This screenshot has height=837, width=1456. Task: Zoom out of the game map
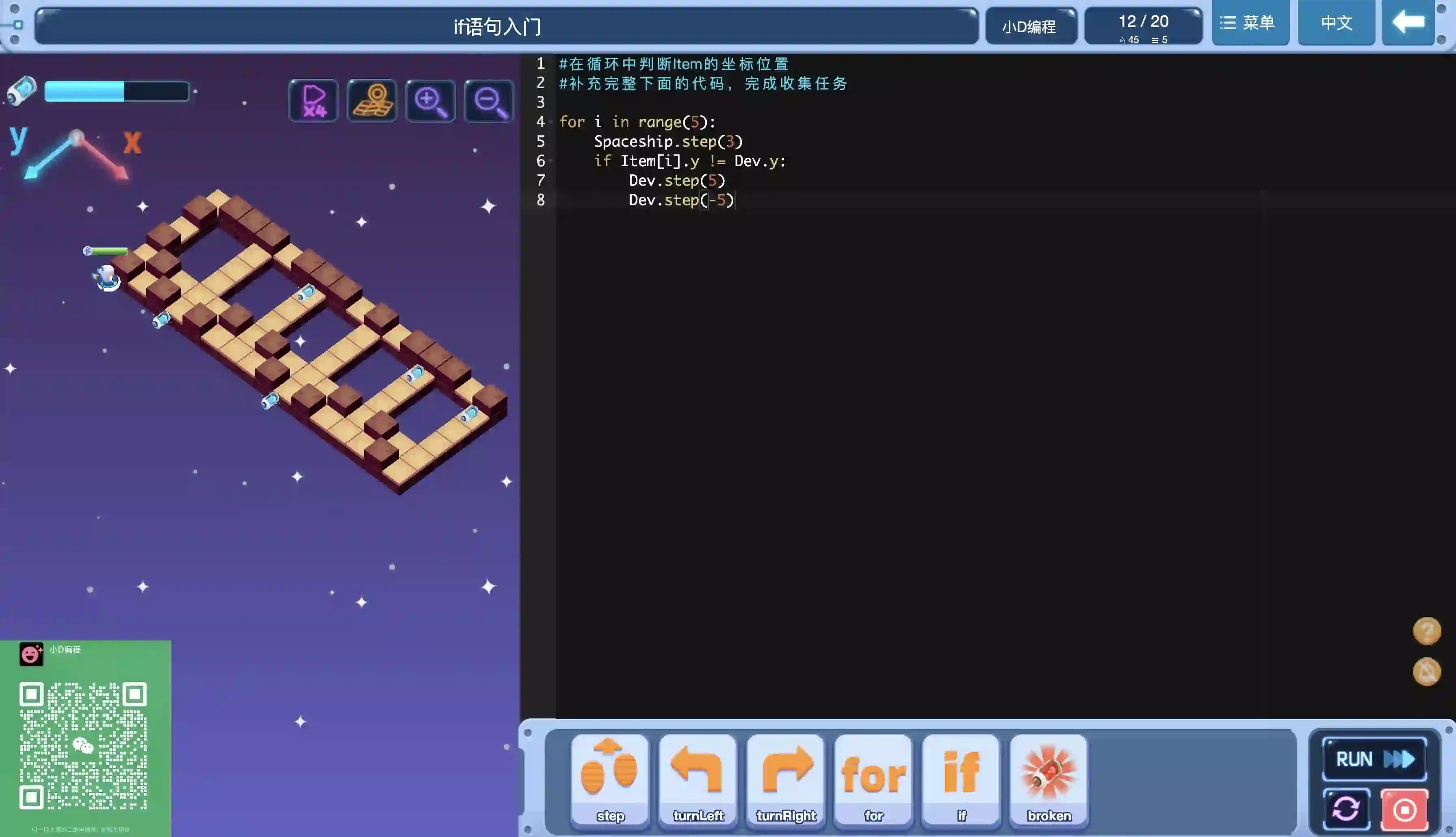[x=489, y=101]
